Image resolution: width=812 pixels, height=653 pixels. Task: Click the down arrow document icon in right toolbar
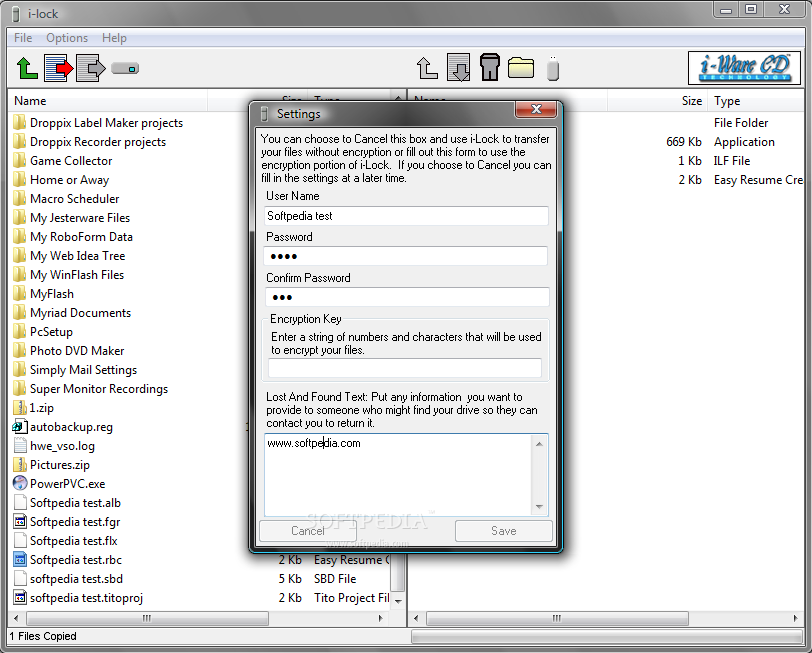point(458,67)
